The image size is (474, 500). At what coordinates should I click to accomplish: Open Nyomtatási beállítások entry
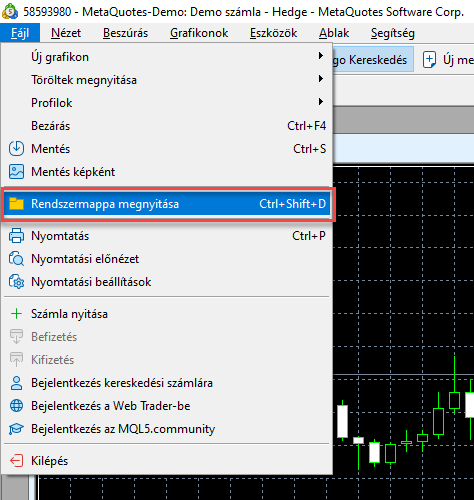[168, 282]
